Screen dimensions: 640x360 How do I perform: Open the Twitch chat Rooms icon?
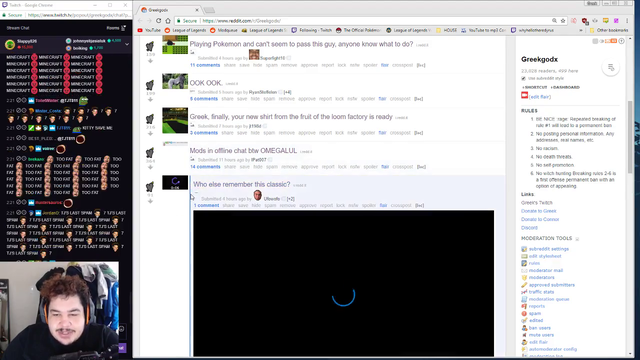click(123, 28)
